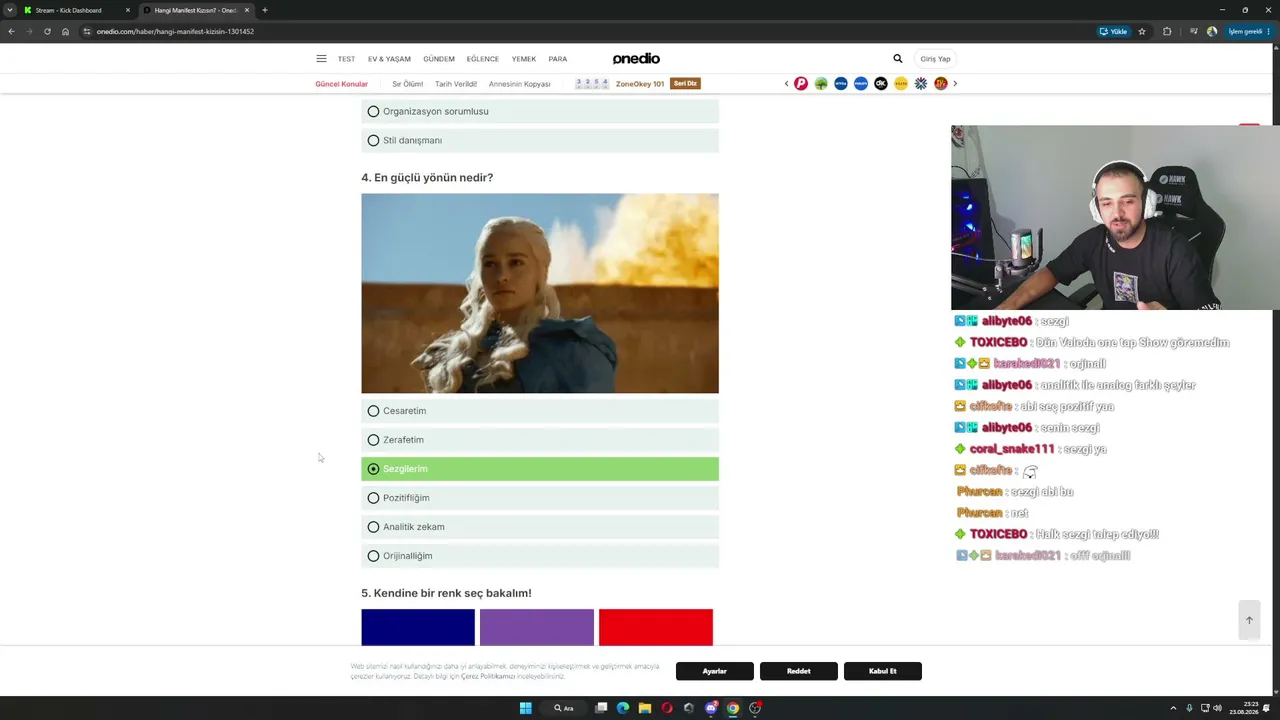Choose the 'Orijinalliğim' option
1280x720 pixels.
click(x=540, y=556)
